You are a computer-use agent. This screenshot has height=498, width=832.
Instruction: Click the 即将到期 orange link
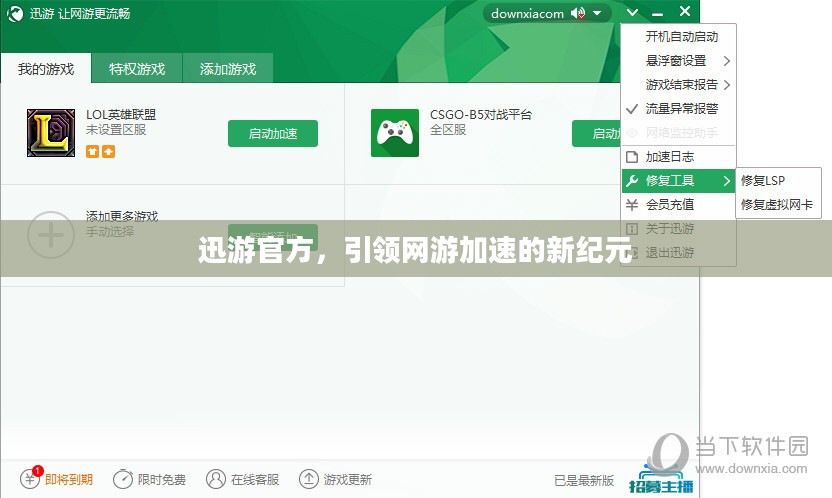point(69,479)
